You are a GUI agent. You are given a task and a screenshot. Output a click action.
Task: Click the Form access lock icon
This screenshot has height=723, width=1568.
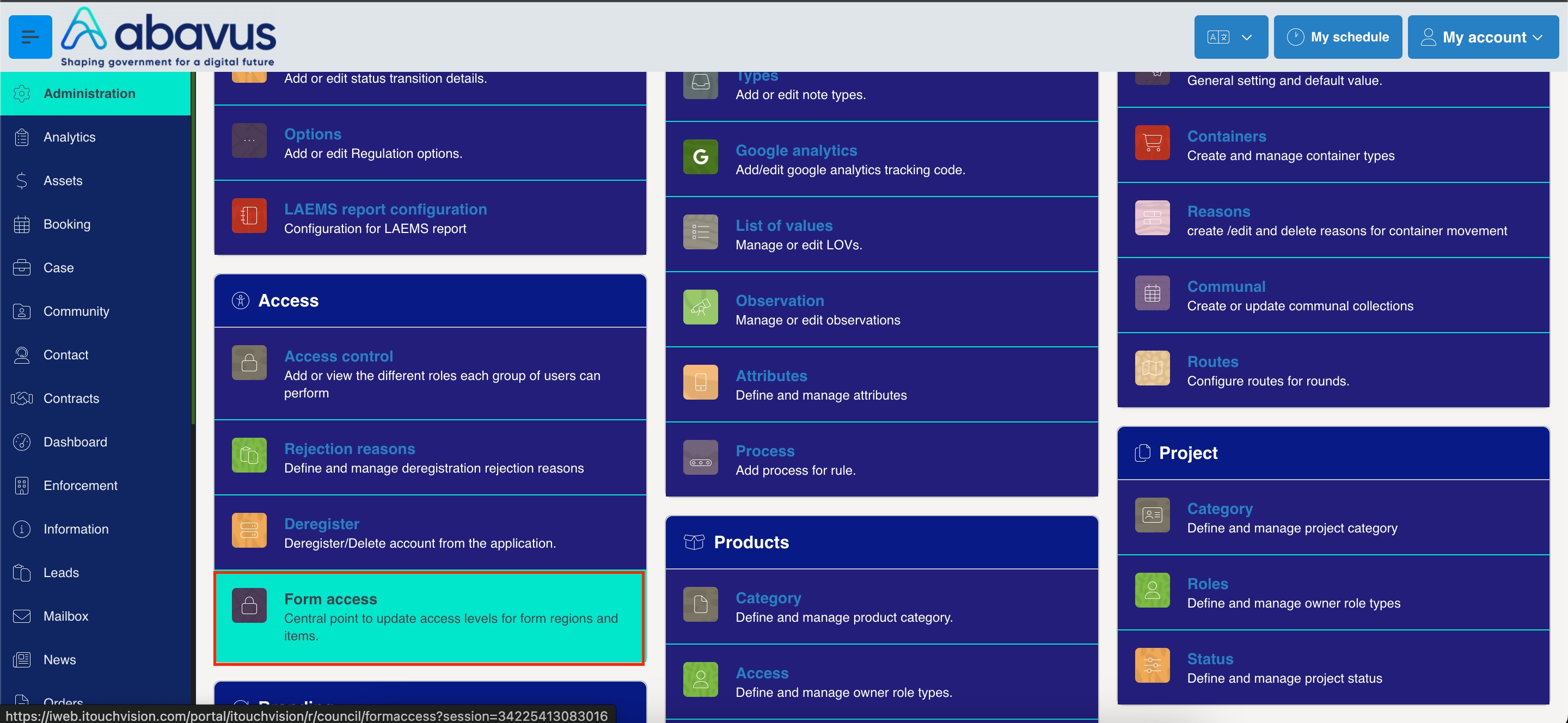click(249, 605)
